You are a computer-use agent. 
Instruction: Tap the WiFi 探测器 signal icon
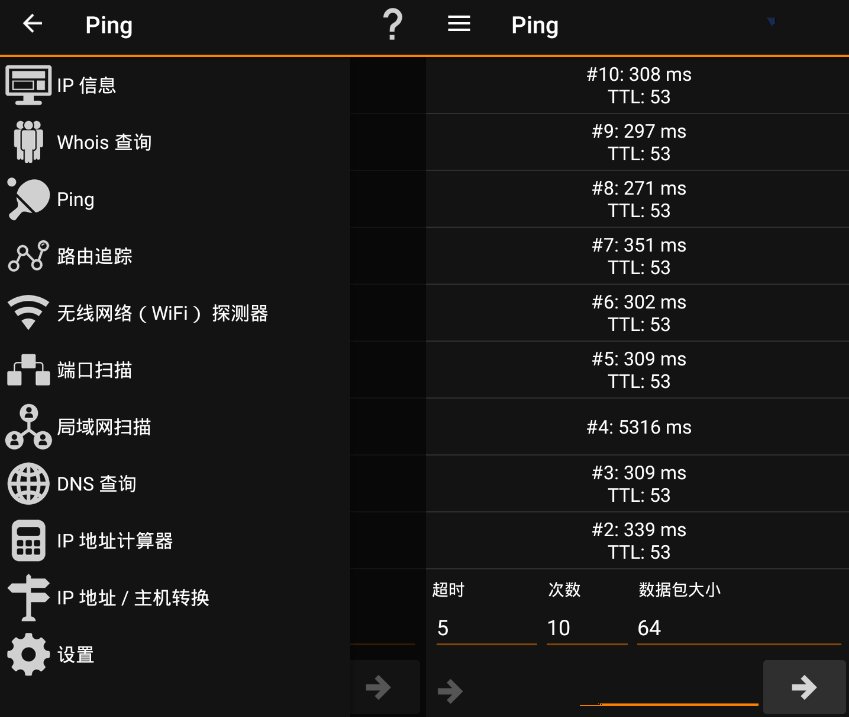(28, 313)
